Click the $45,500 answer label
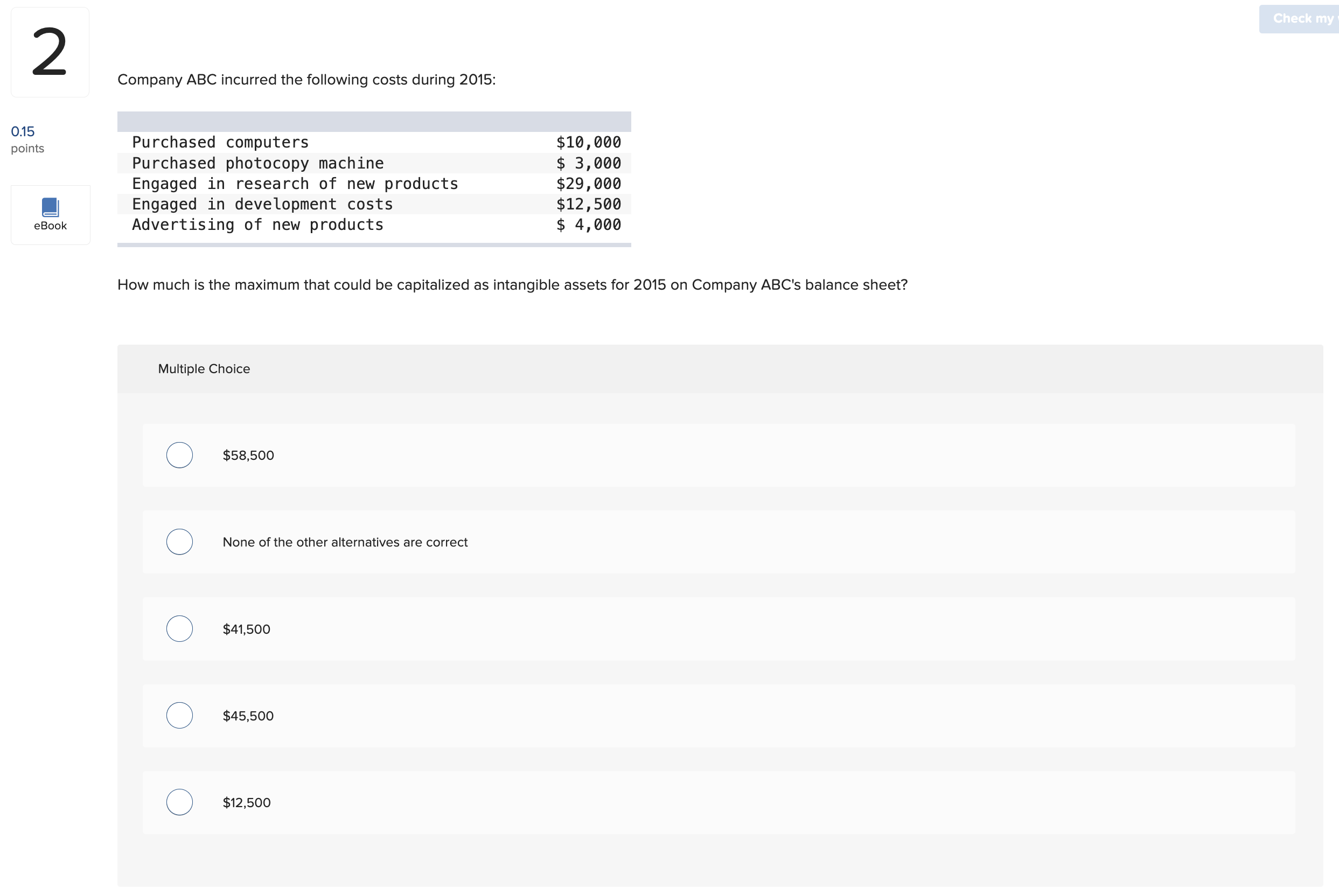Screen dimensions: 1339x896 [248, 716]
